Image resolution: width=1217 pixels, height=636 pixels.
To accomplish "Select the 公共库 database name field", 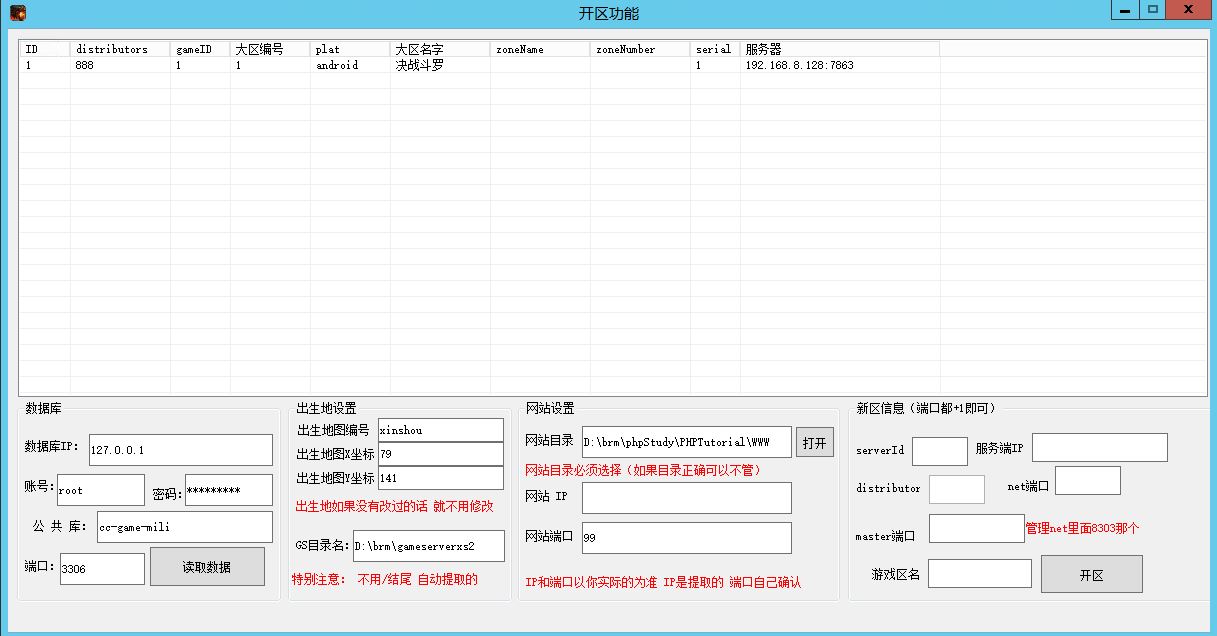I will pos(184,527).
